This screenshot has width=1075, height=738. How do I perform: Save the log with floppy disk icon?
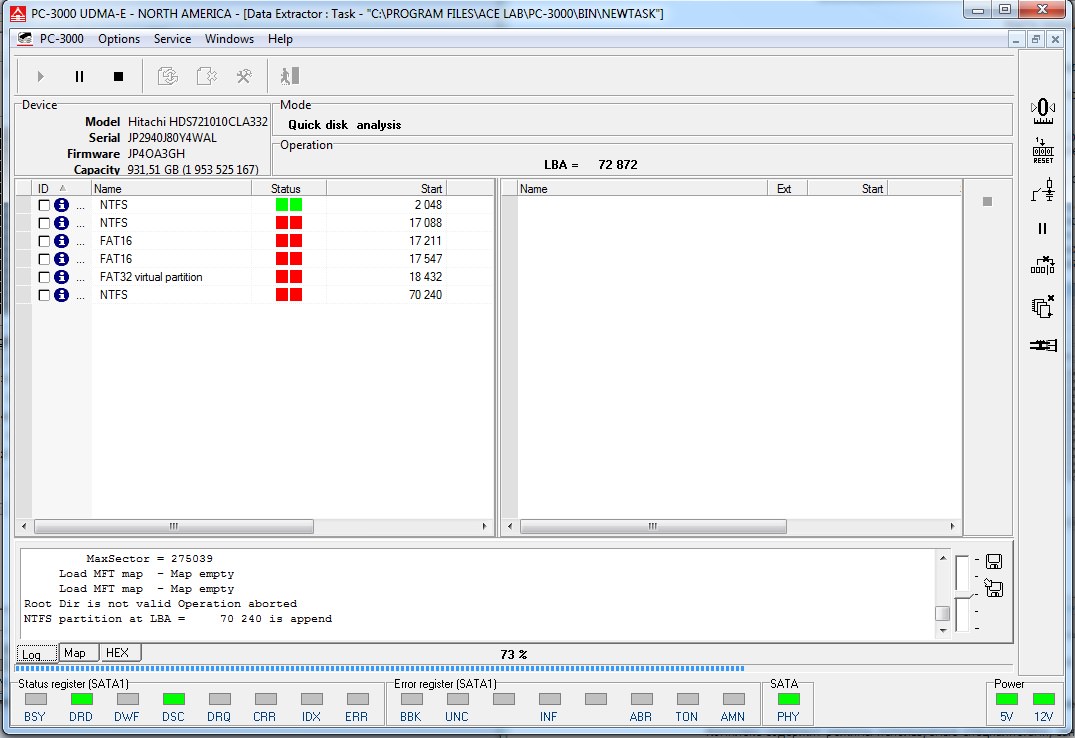tap(994, 562)
